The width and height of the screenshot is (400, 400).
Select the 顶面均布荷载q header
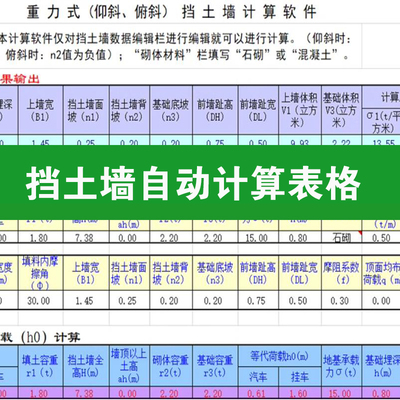(x=381, y=273)
